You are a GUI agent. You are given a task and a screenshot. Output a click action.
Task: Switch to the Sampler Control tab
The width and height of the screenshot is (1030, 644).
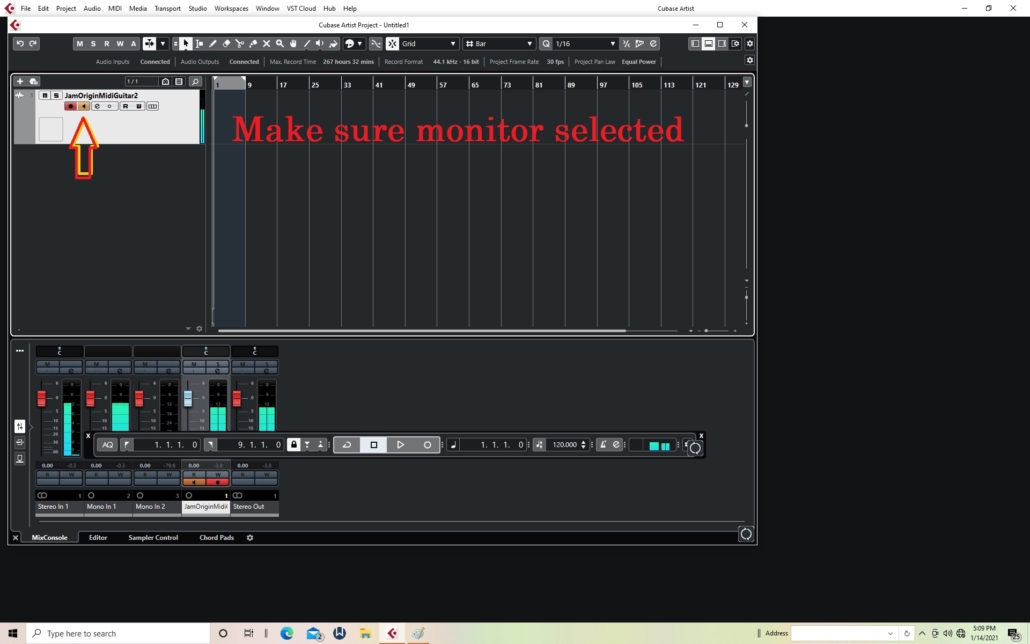tap(153, 538)
